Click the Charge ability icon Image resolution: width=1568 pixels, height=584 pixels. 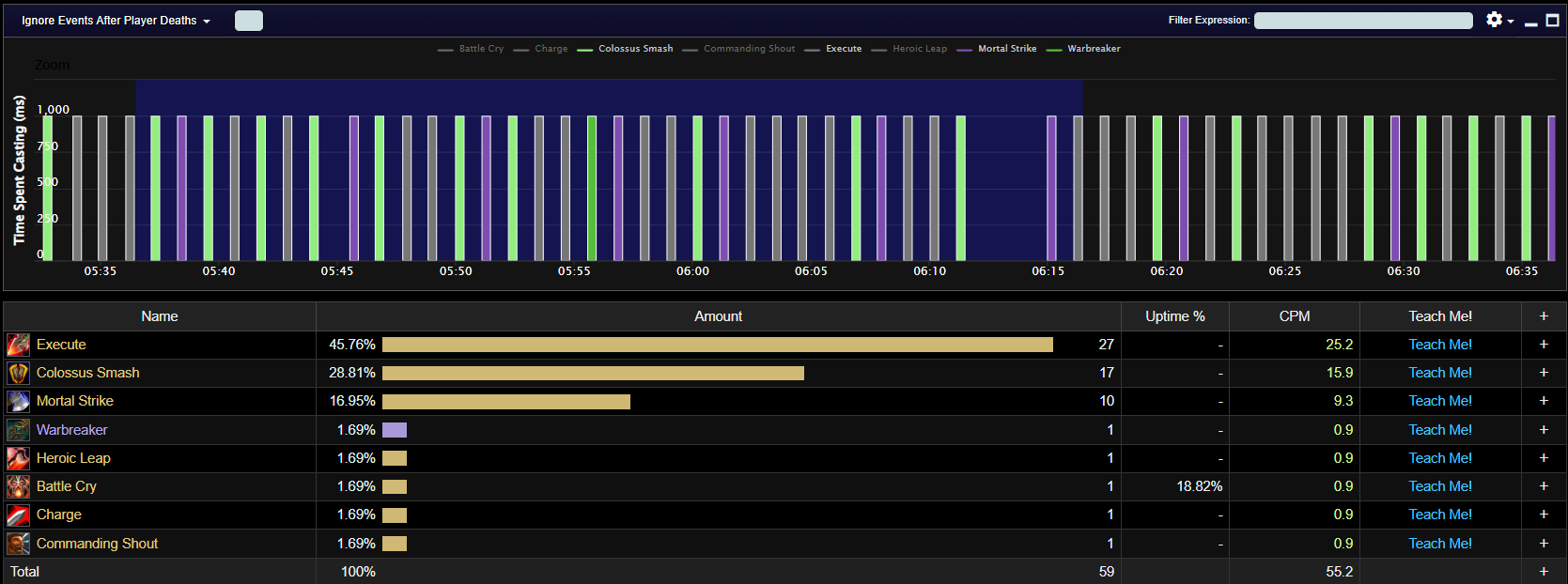click(x=18, y=515)
